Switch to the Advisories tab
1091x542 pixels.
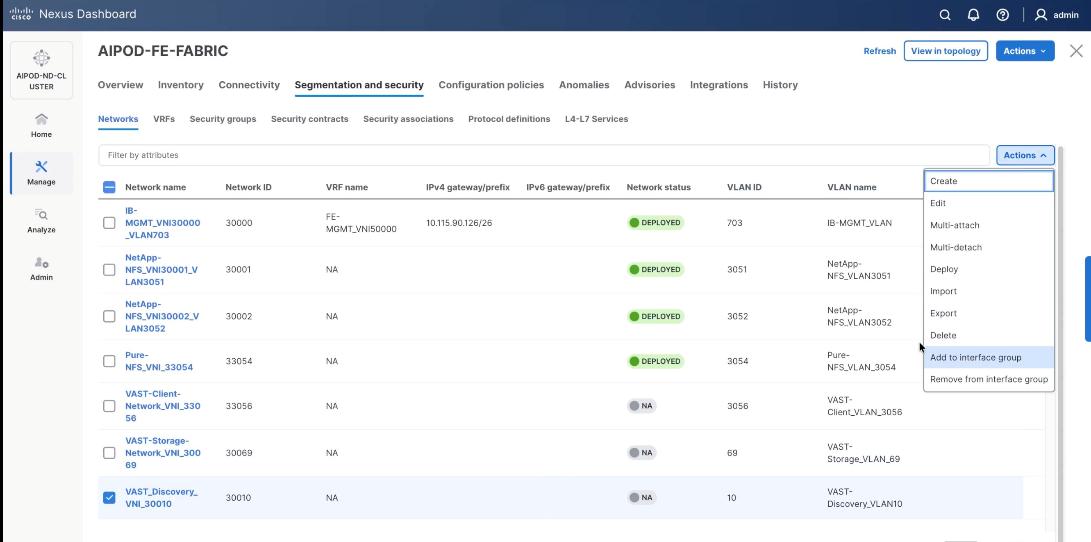coord(650,85)
